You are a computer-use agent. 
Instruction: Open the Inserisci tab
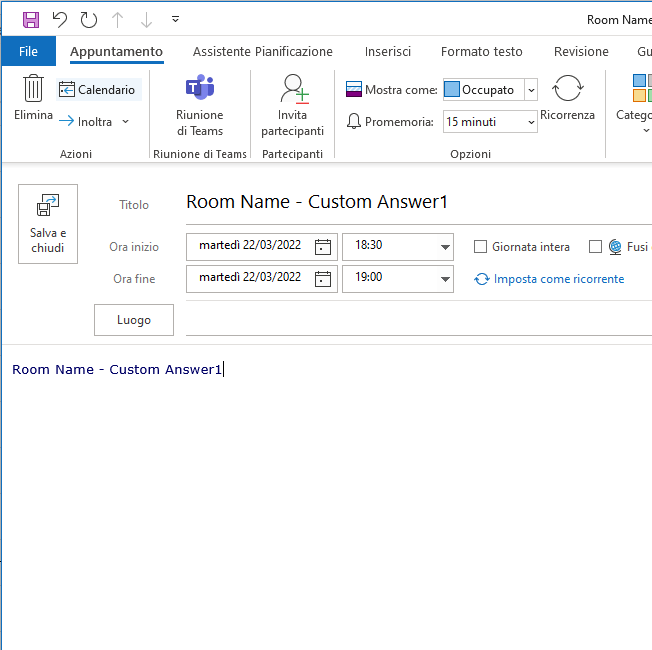(388, 52)
